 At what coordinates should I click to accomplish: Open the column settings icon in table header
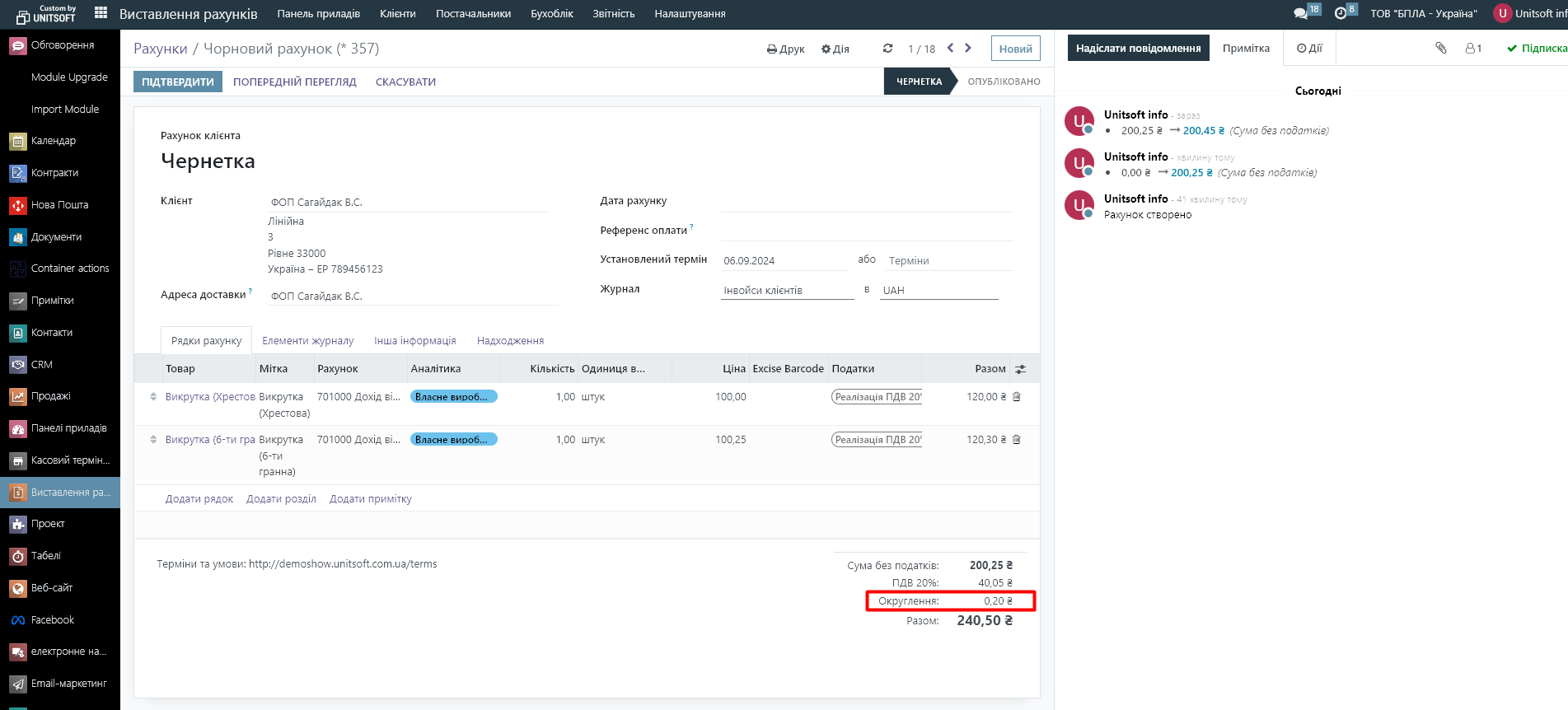click(x=1020, y=369)
